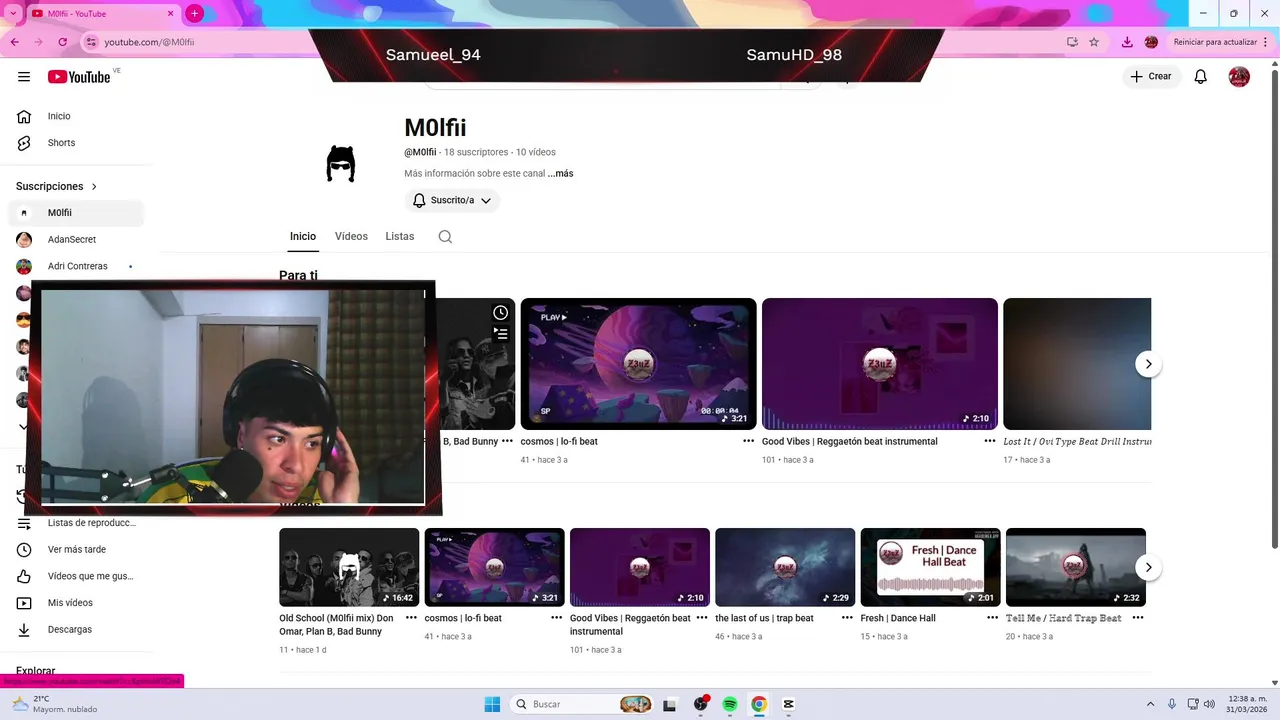Click Reiniciar para actualizar button
The width and height of the screenshot is (1280, 720).
[x=1215, y=42]
